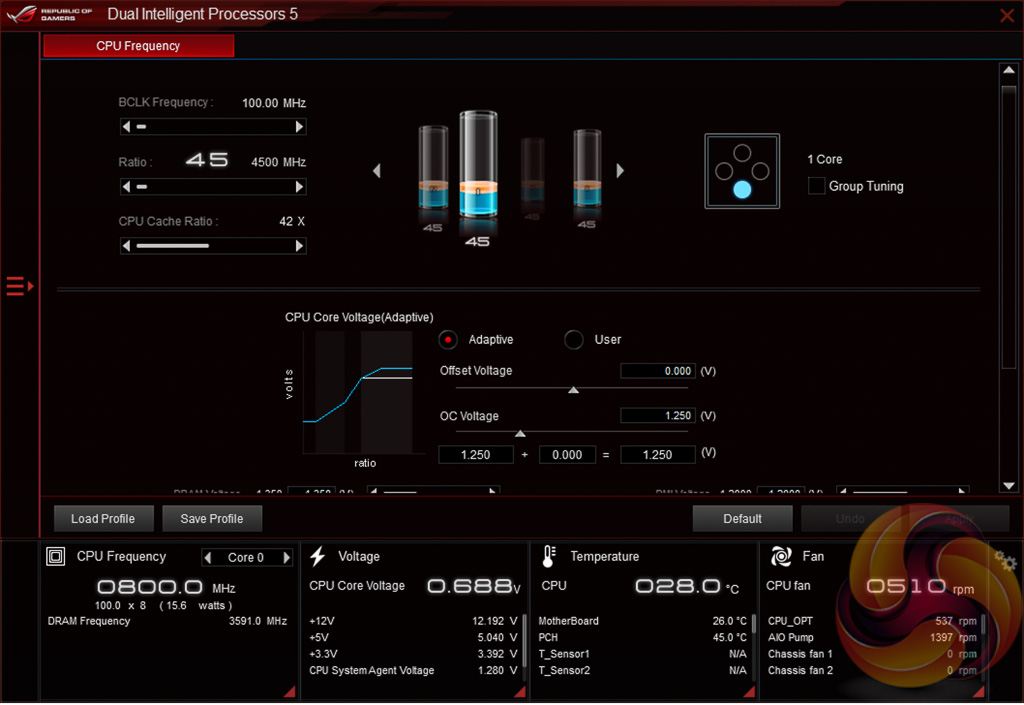This screenshot has width=1024, height=705.
Task: Click Save Profile button
Action: click(212, 519)
